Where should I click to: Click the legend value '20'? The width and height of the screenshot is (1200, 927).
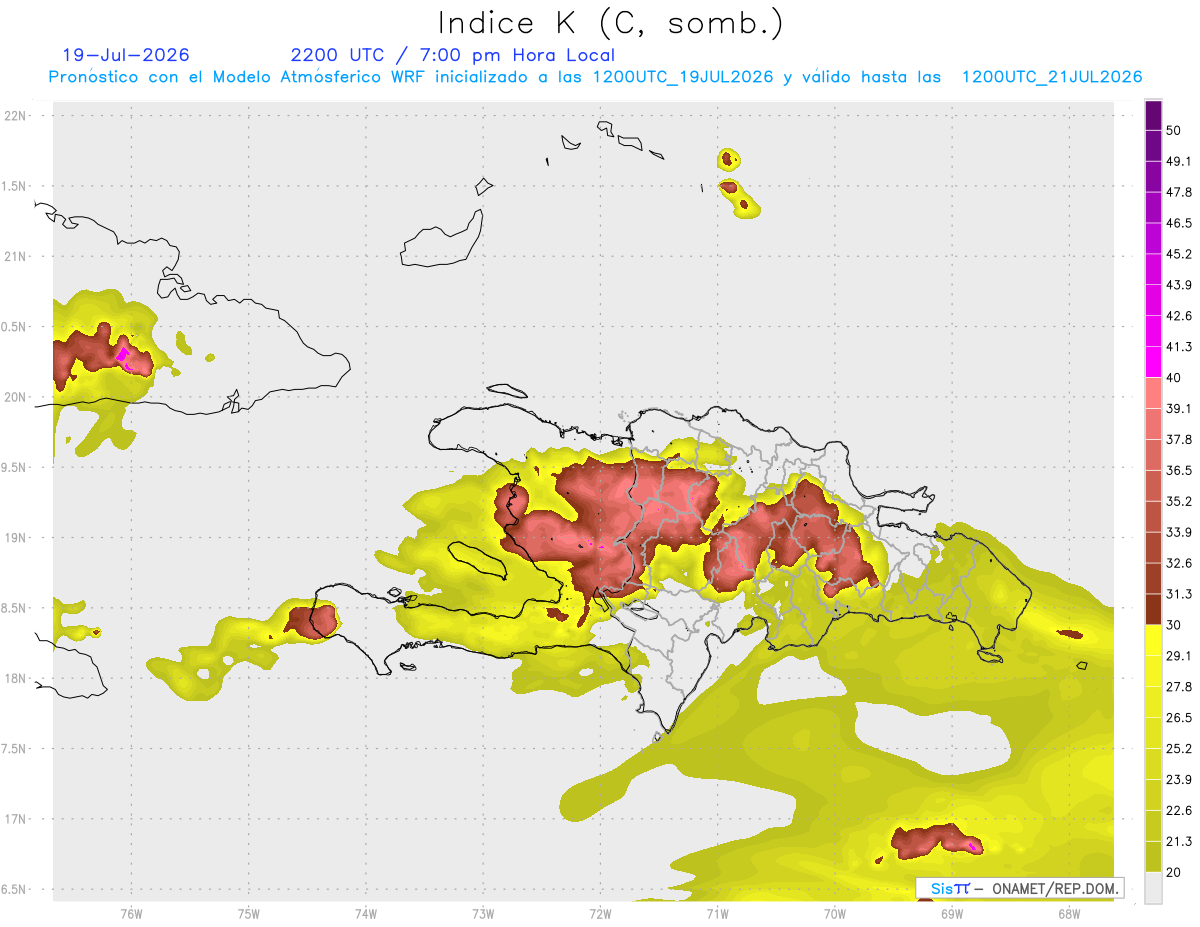(1173, 872)
